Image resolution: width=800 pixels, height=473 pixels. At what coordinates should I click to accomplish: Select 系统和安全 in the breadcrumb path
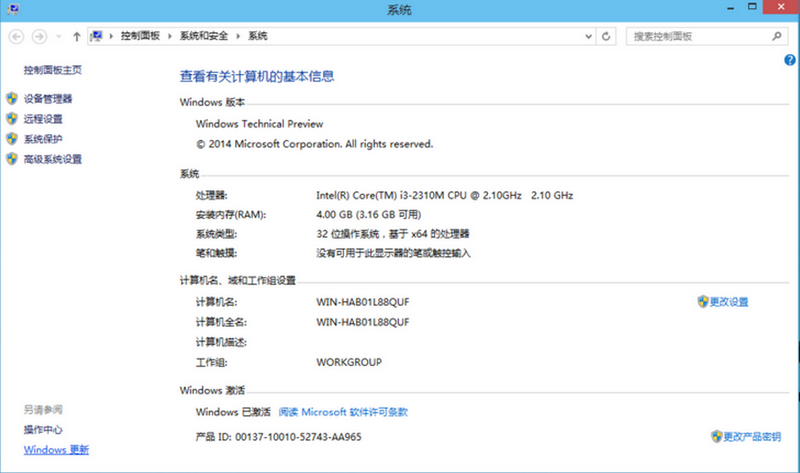coord(203,36)
